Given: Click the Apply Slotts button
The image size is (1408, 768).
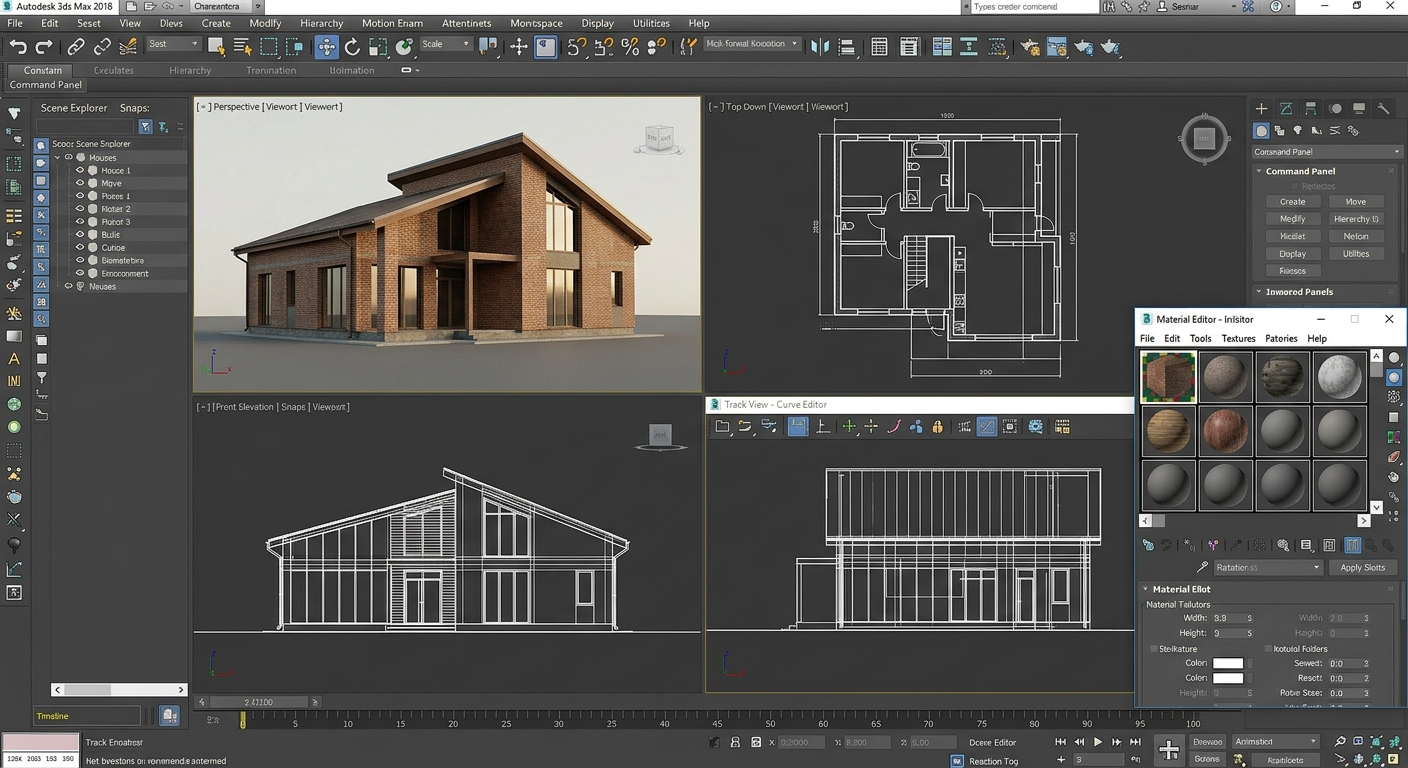Looking at the screenshot, I should click(1363, 567).
